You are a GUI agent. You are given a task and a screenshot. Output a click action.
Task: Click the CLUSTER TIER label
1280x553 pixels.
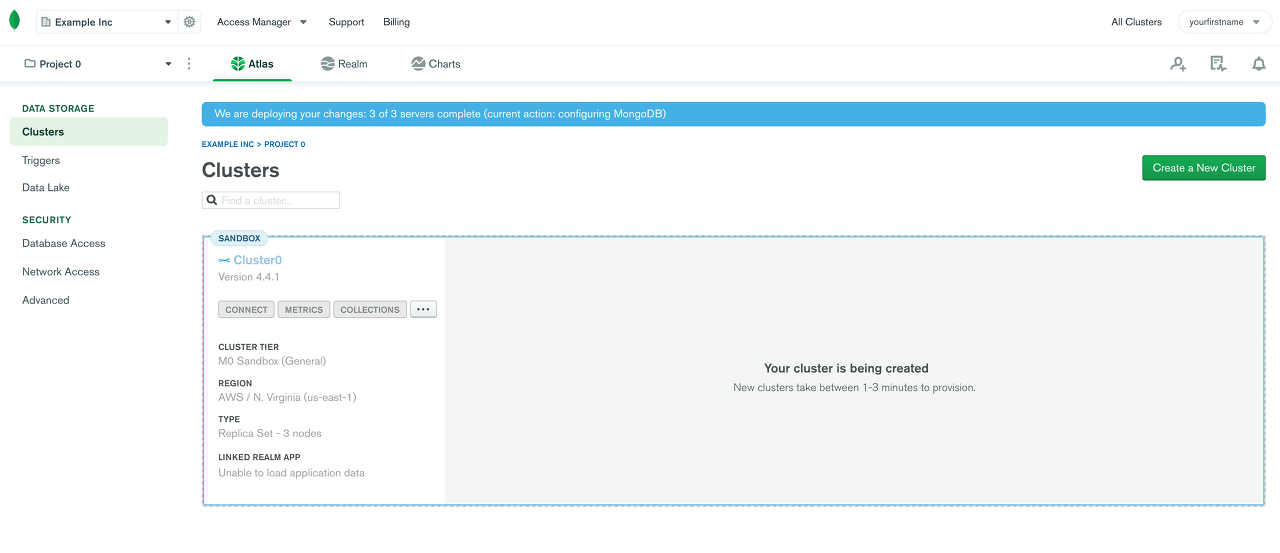click(249, 347)
